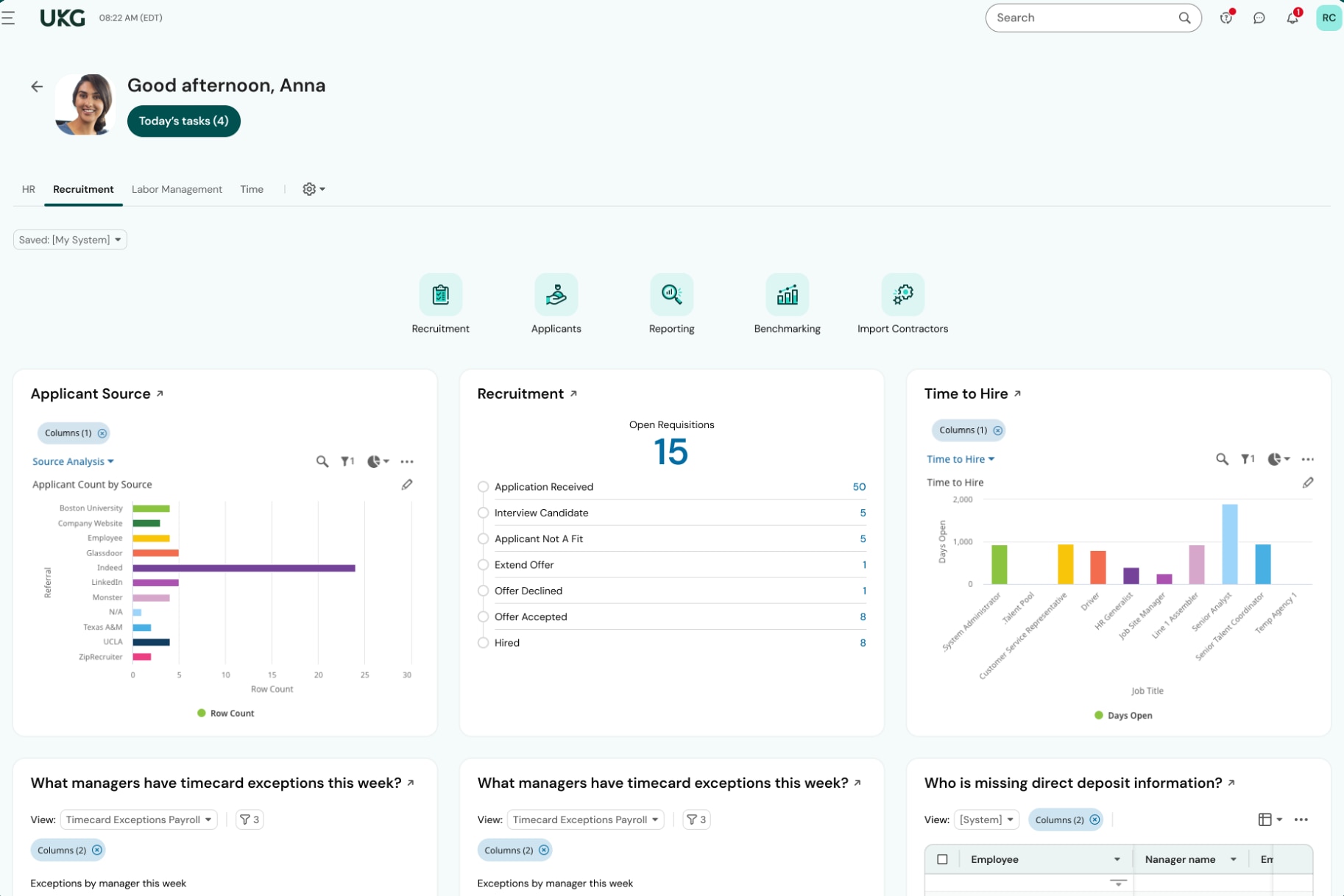The width and height of the screenshot is (1344, 896).
Task: Select the Offer Accepted radio button
Action: coord(483,617)
